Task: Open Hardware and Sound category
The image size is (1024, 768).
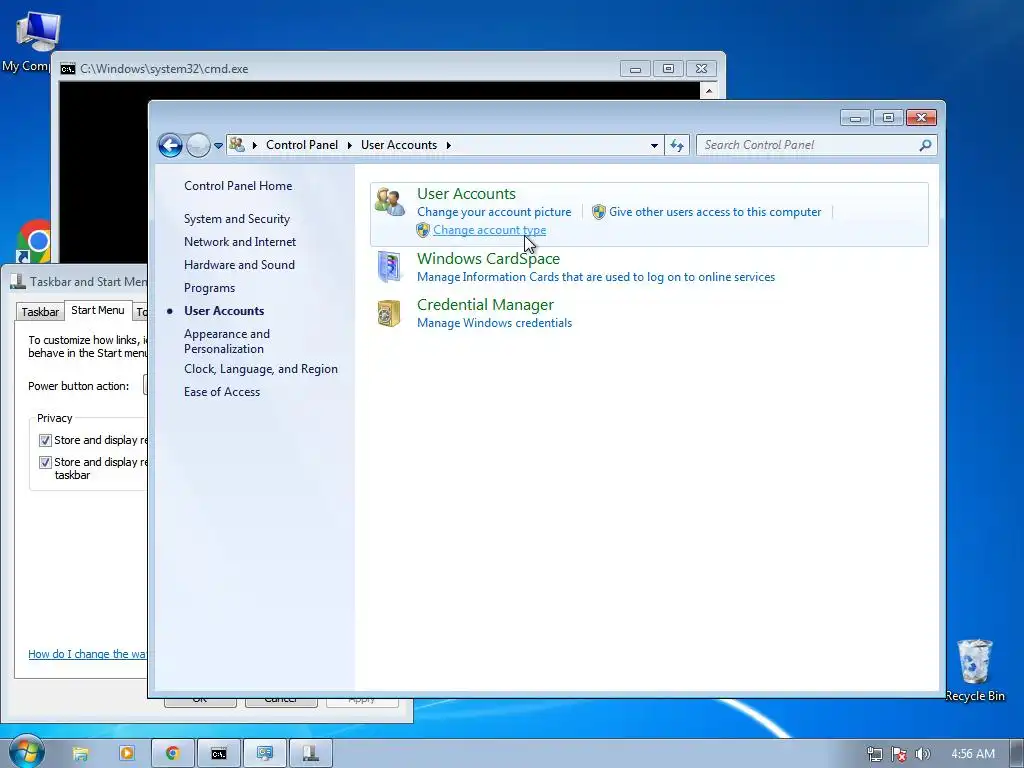Action: [239, 264]
